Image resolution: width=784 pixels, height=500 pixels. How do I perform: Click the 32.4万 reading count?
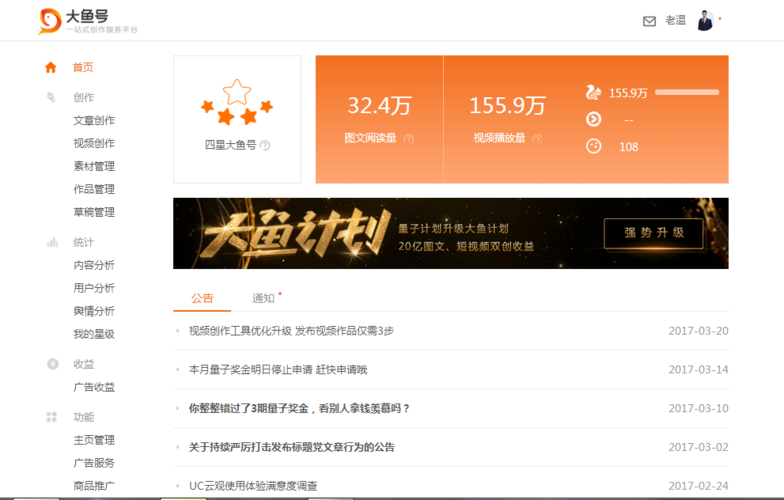pyautogui.click(x=379, y=106)
